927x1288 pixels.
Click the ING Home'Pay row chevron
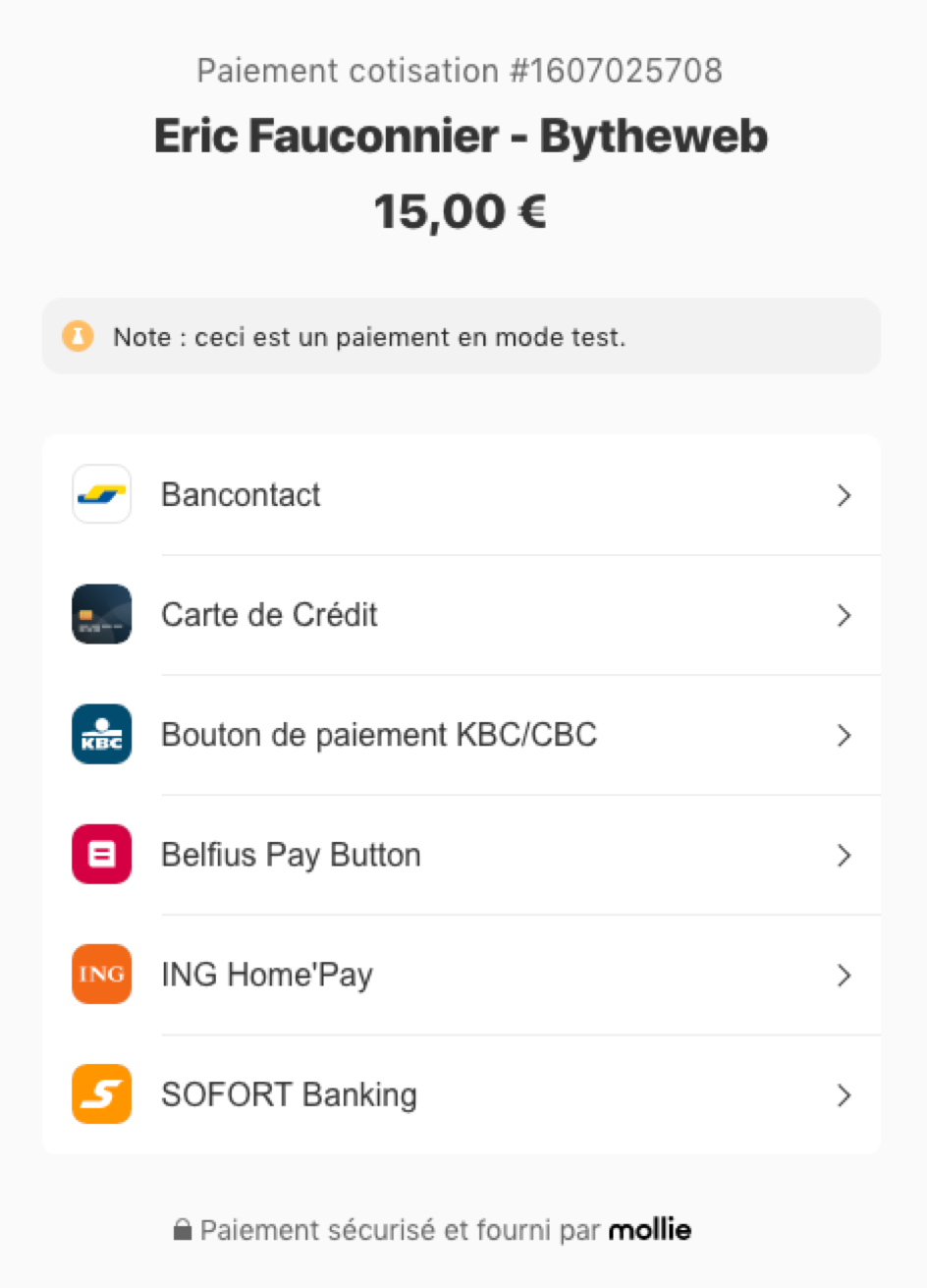(x=844, y=975)
